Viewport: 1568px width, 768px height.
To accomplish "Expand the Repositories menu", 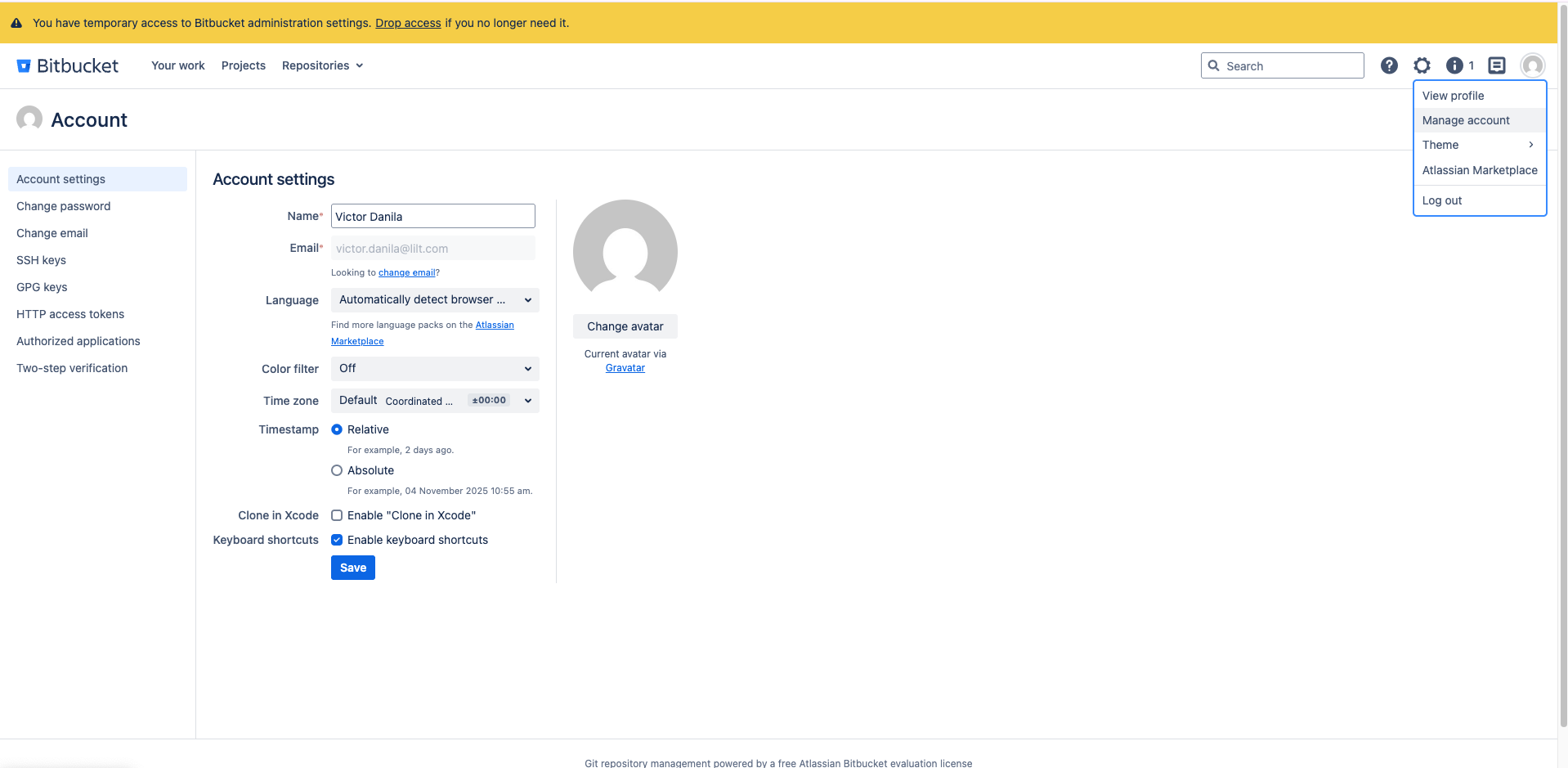I will click(322, 65).
